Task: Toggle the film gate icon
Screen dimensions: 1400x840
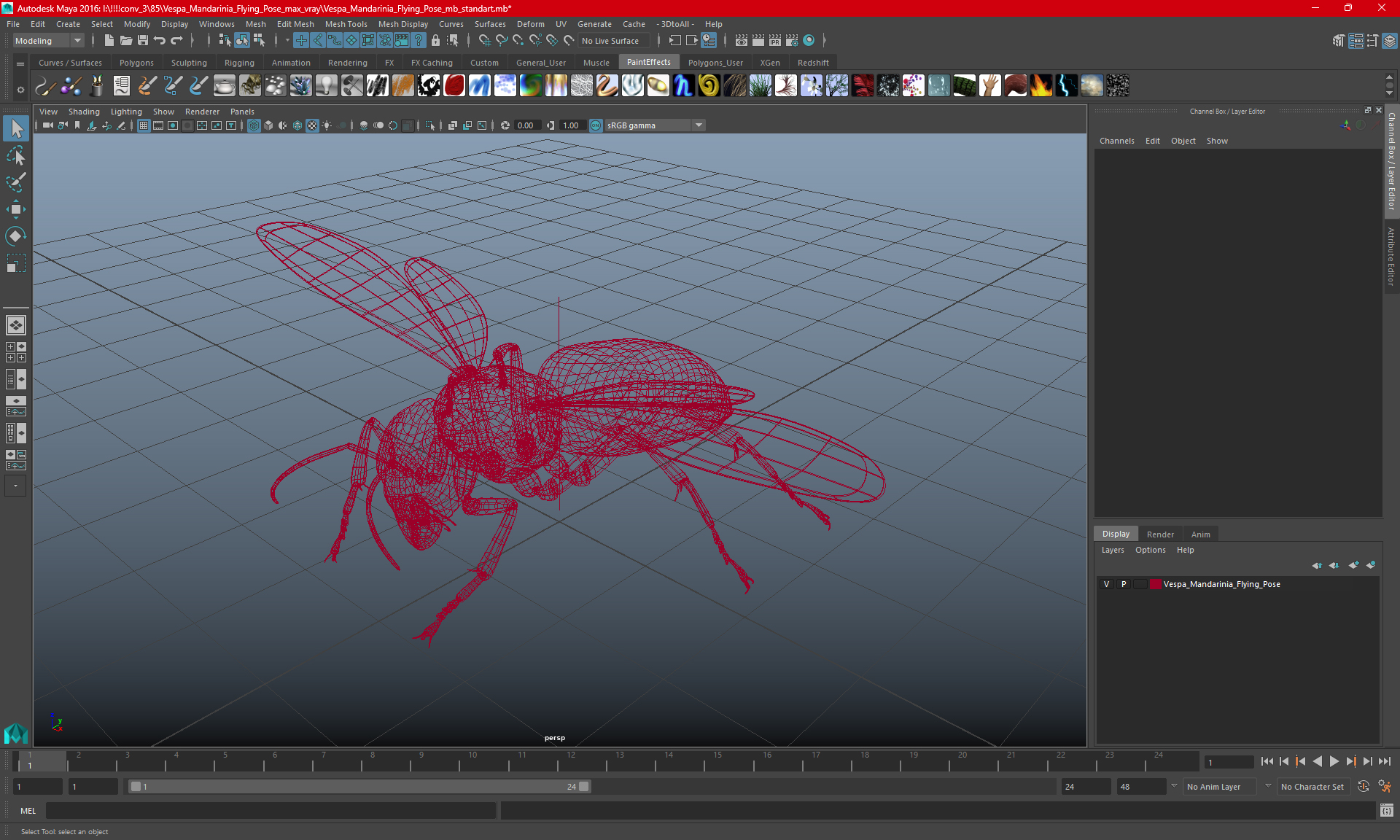Action: pyautogui.click(x=158, y=125)
